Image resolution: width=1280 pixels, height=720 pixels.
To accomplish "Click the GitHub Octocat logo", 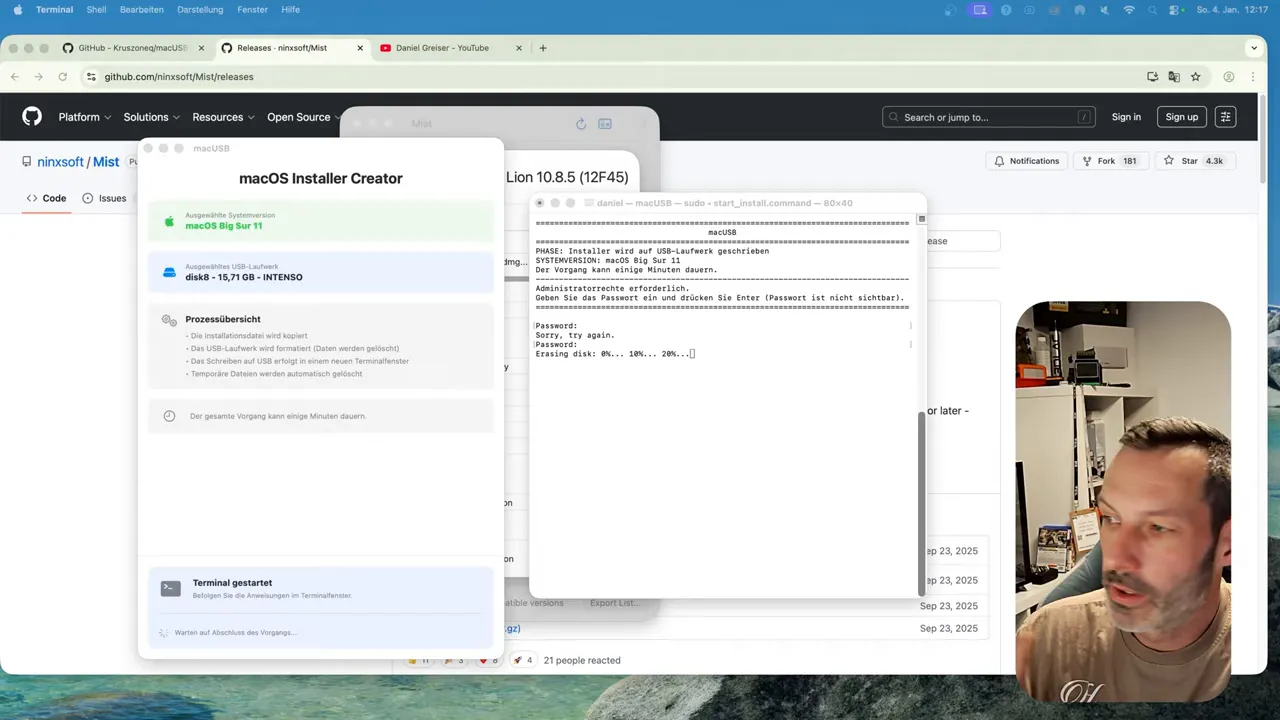I will [x=32, y=117].
